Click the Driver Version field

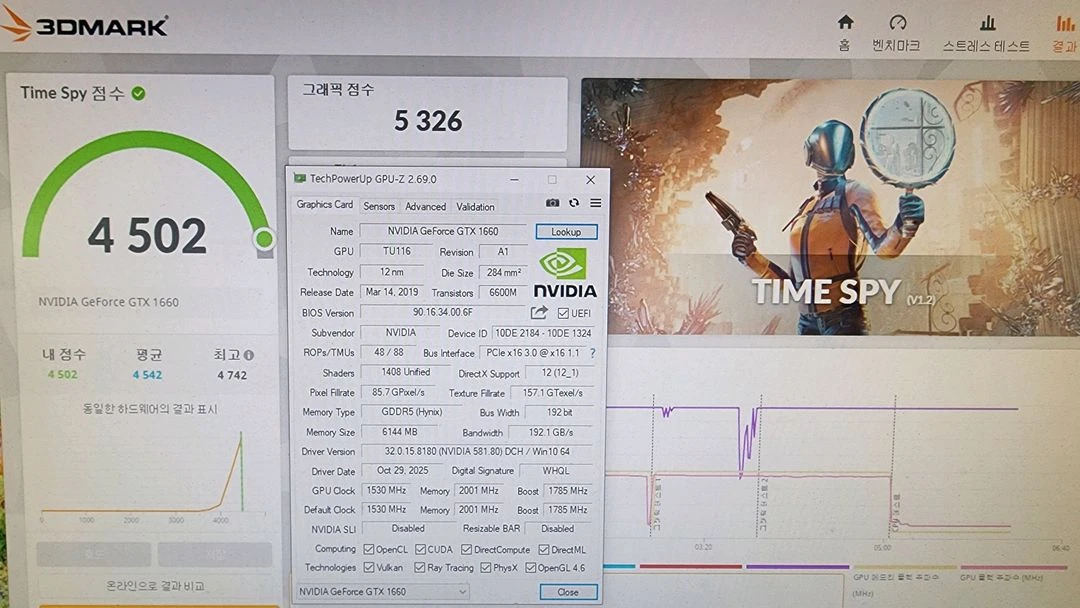pos(477,452)
